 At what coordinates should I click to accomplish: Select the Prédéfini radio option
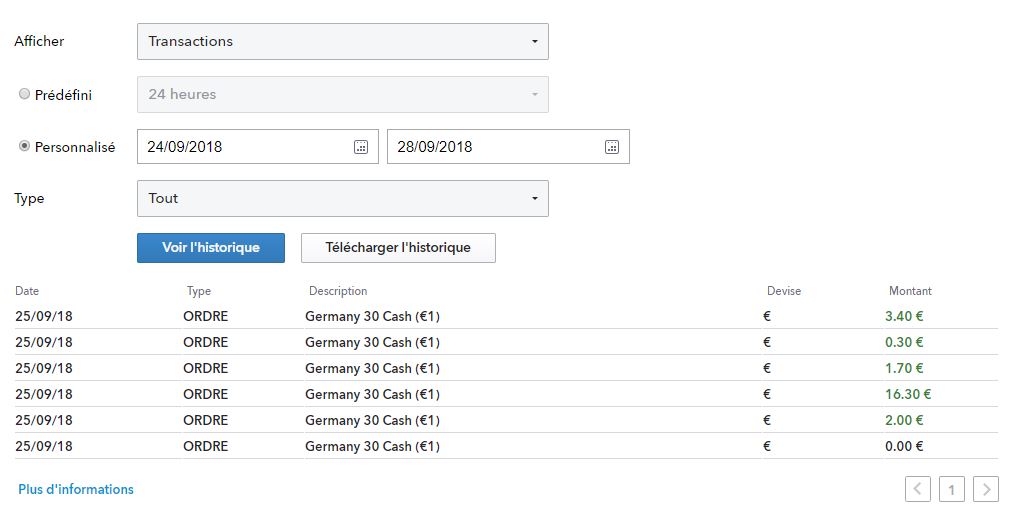coord(25,94)
